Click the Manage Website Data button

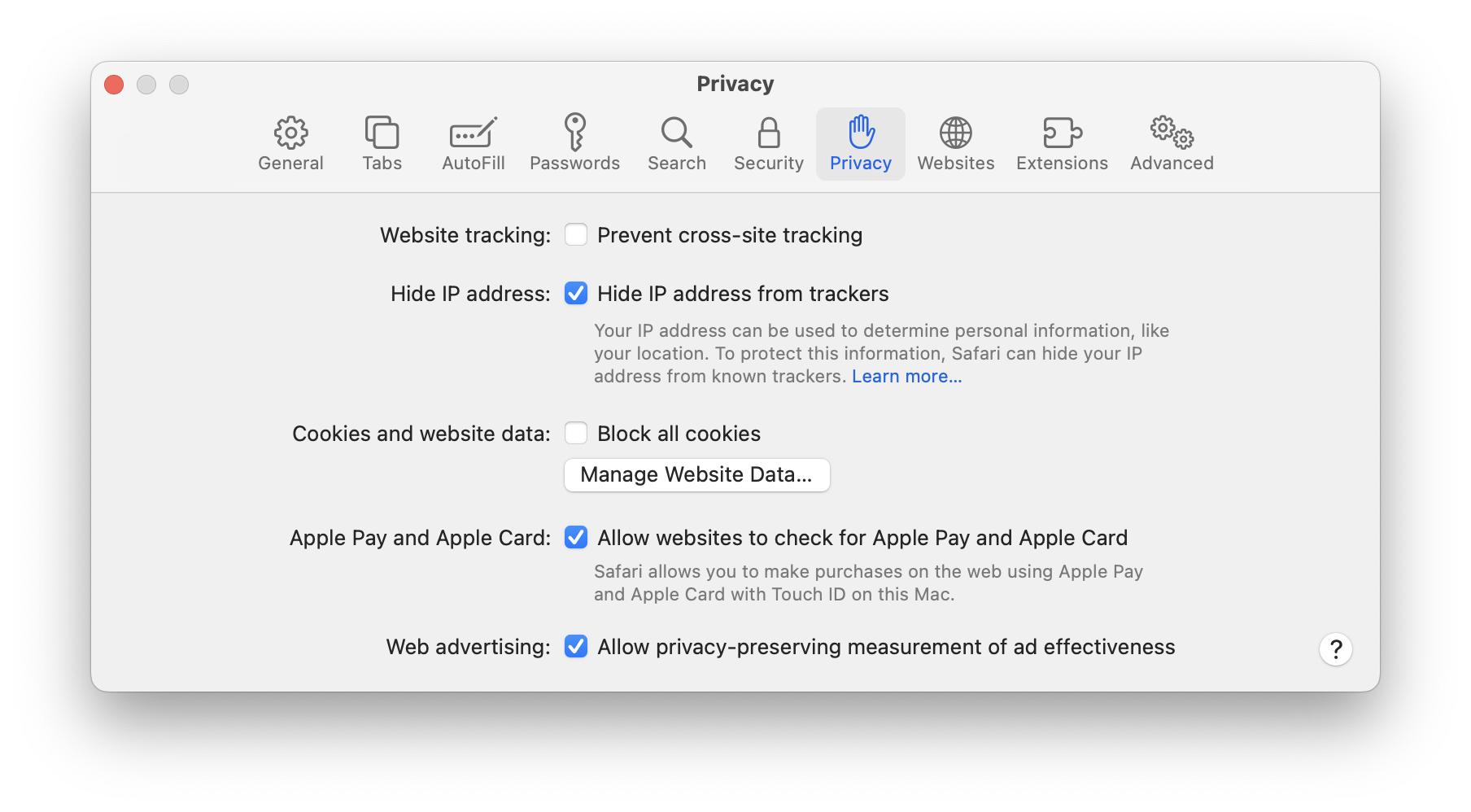[697, 474]
